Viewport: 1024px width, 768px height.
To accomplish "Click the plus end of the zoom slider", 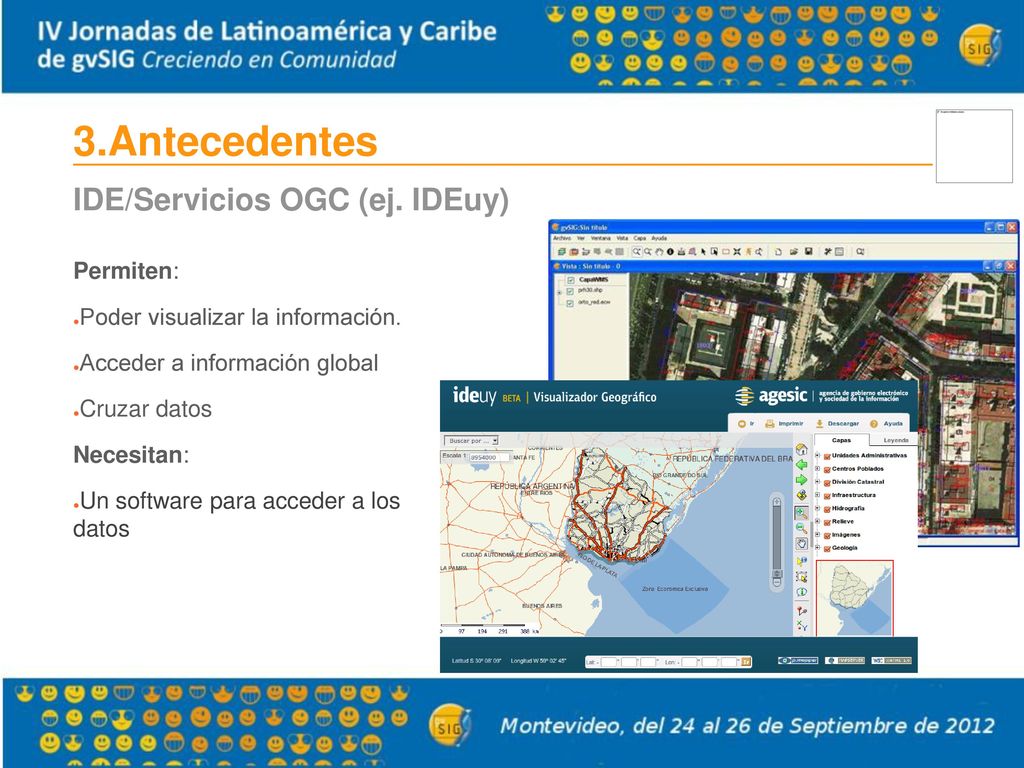I will click(776, 502).
